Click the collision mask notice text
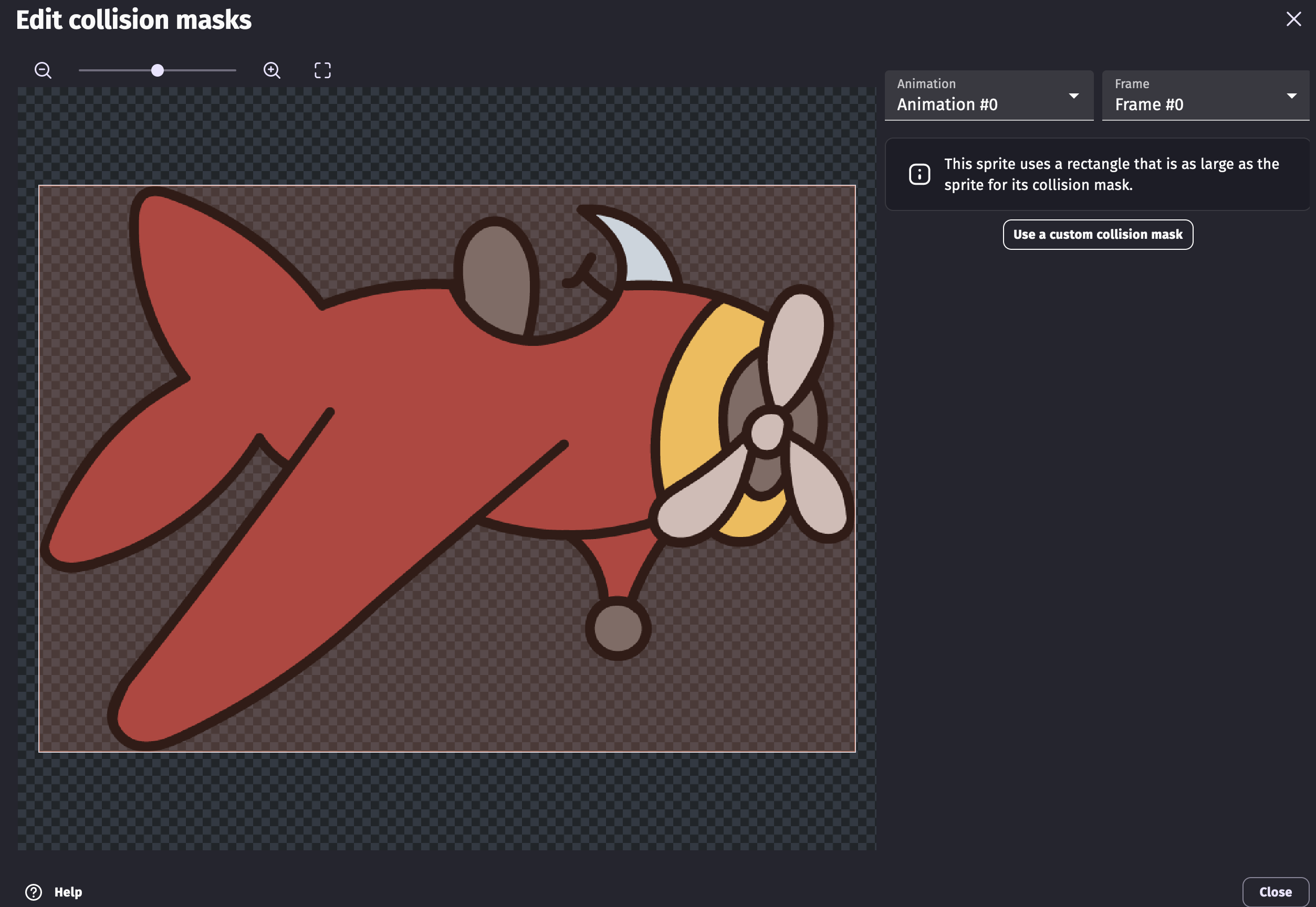The image size is (1316, 907). coord(1110,174)
